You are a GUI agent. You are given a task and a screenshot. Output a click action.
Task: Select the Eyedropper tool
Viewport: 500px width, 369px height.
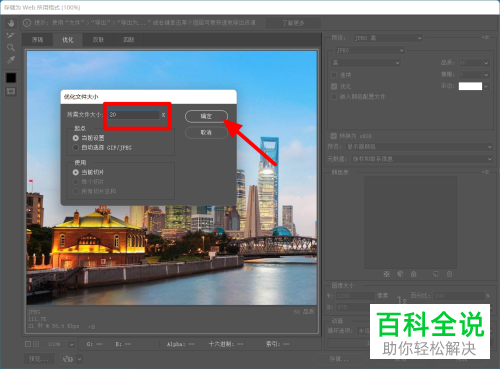tap(11, 60)
